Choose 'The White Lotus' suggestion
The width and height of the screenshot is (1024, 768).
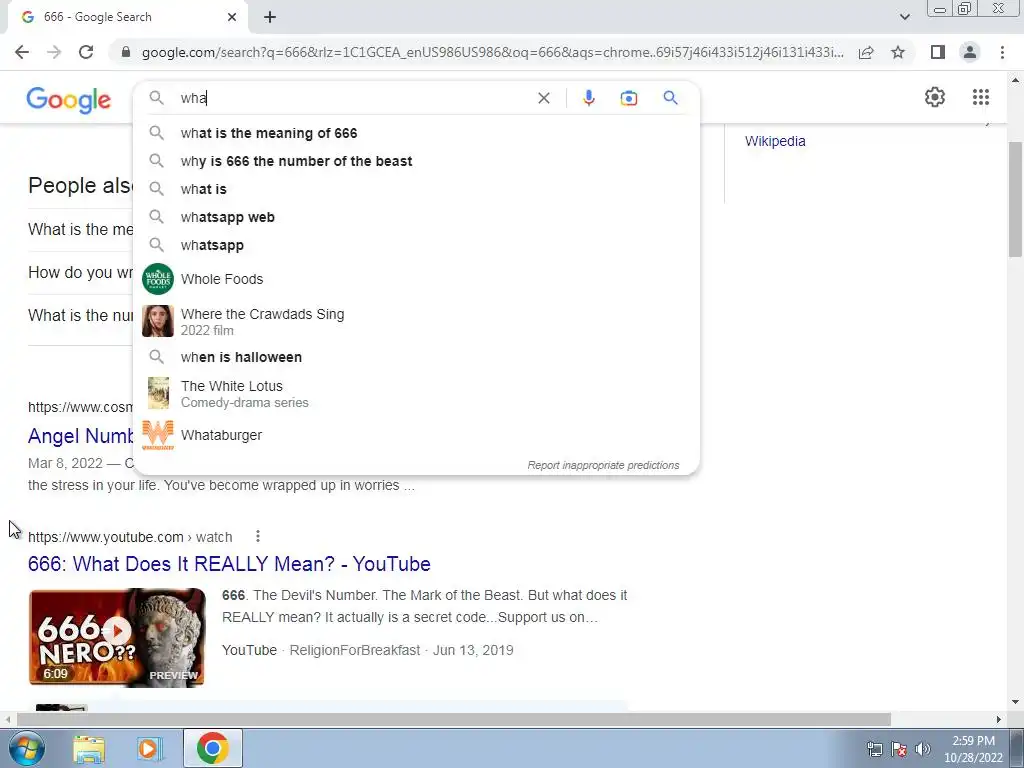tap(416, 394)
